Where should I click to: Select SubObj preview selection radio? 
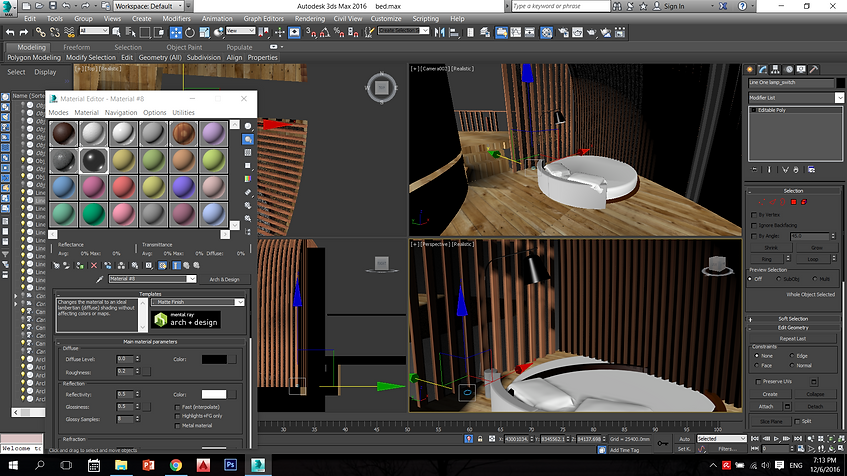pyautogui.click(x=779, y=279)
